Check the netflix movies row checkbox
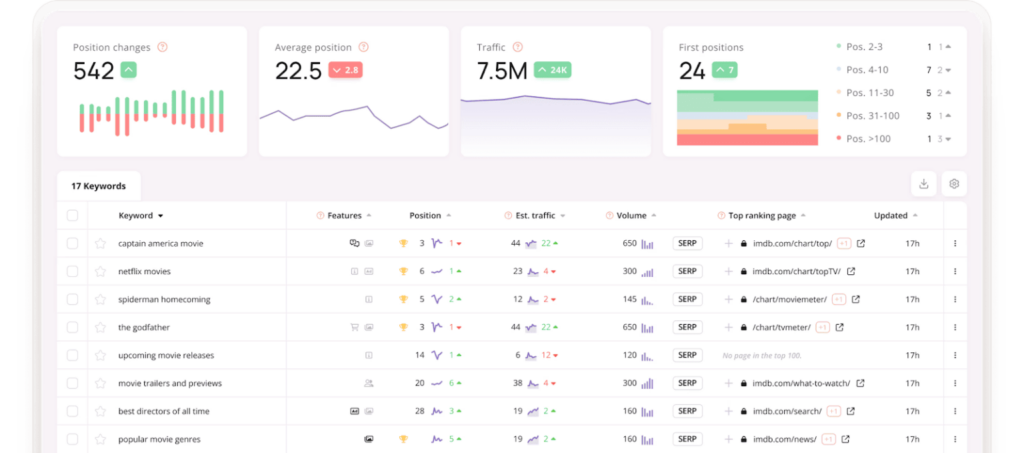 (72, 271)
